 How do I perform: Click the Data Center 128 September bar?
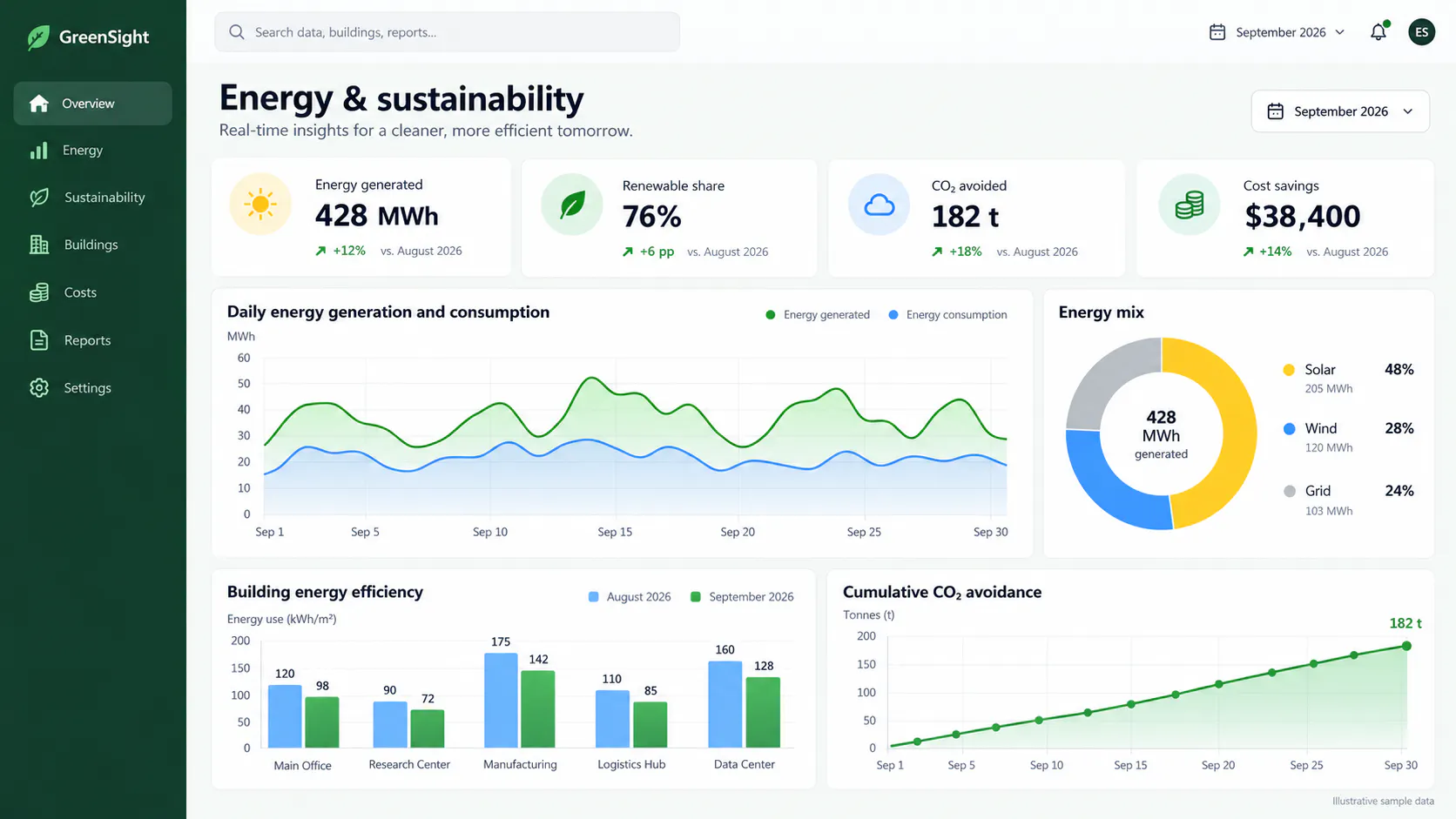763,712
